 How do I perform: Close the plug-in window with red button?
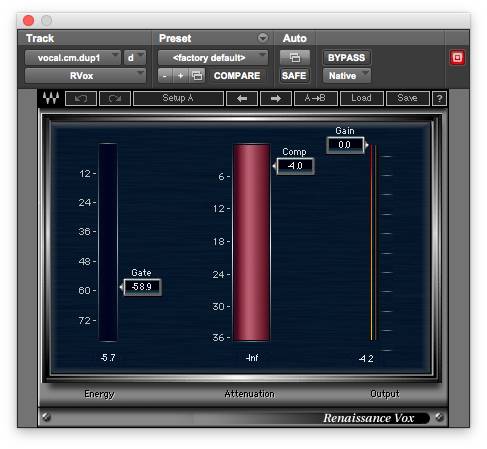coord(29,21)
